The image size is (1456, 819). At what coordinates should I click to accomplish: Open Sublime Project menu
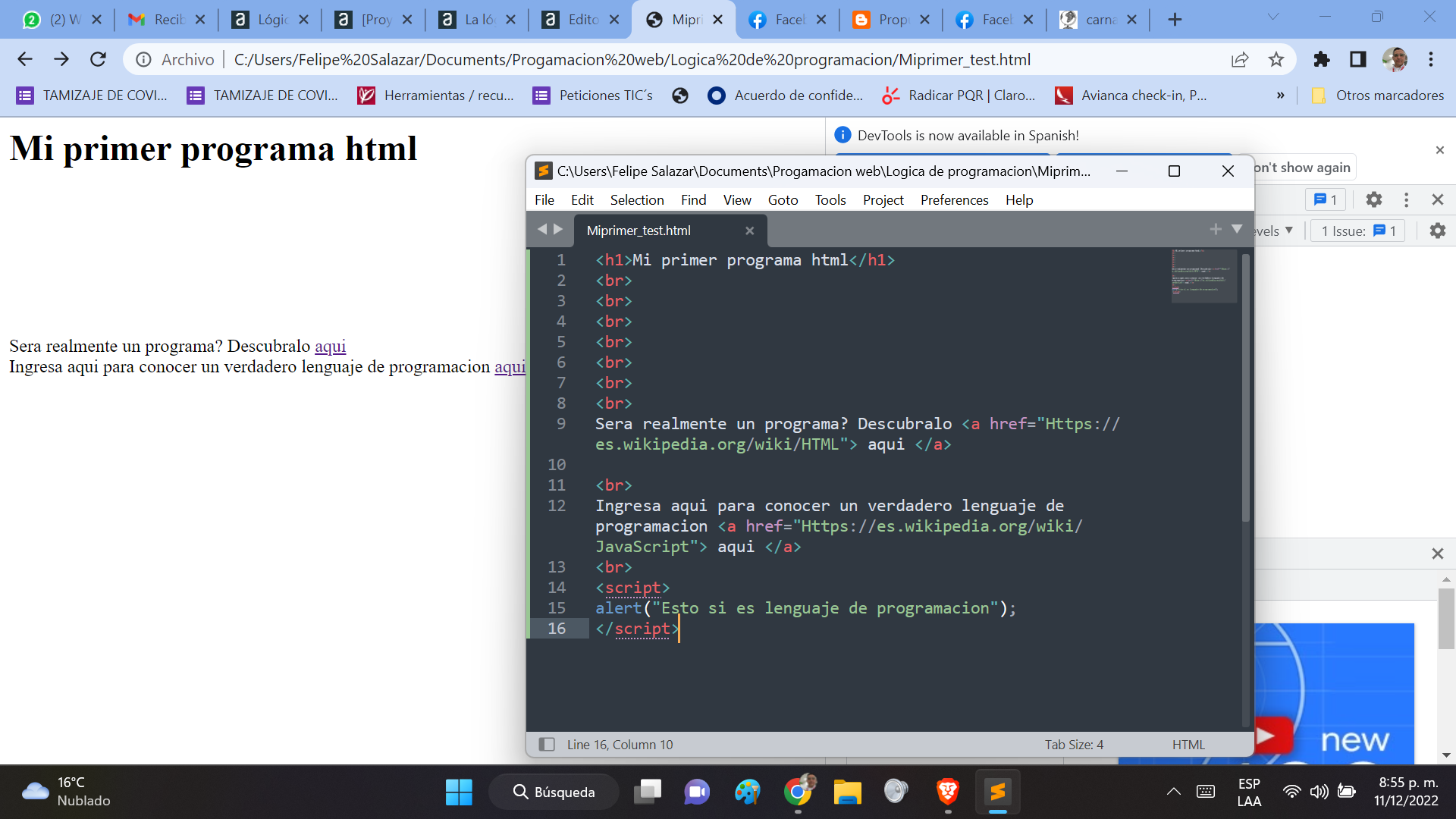(883, 200)
